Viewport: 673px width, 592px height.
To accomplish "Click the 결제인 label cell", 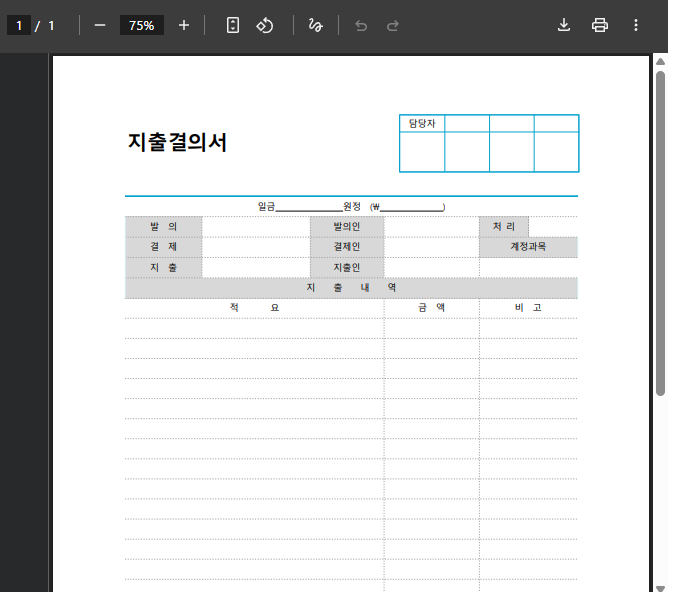I will click(x=347, y=247).
